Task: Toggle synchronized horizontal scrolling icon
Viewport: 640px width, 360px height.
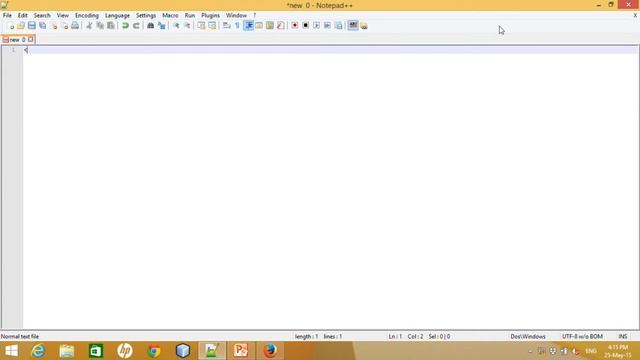Action: [x=212, y=26]
